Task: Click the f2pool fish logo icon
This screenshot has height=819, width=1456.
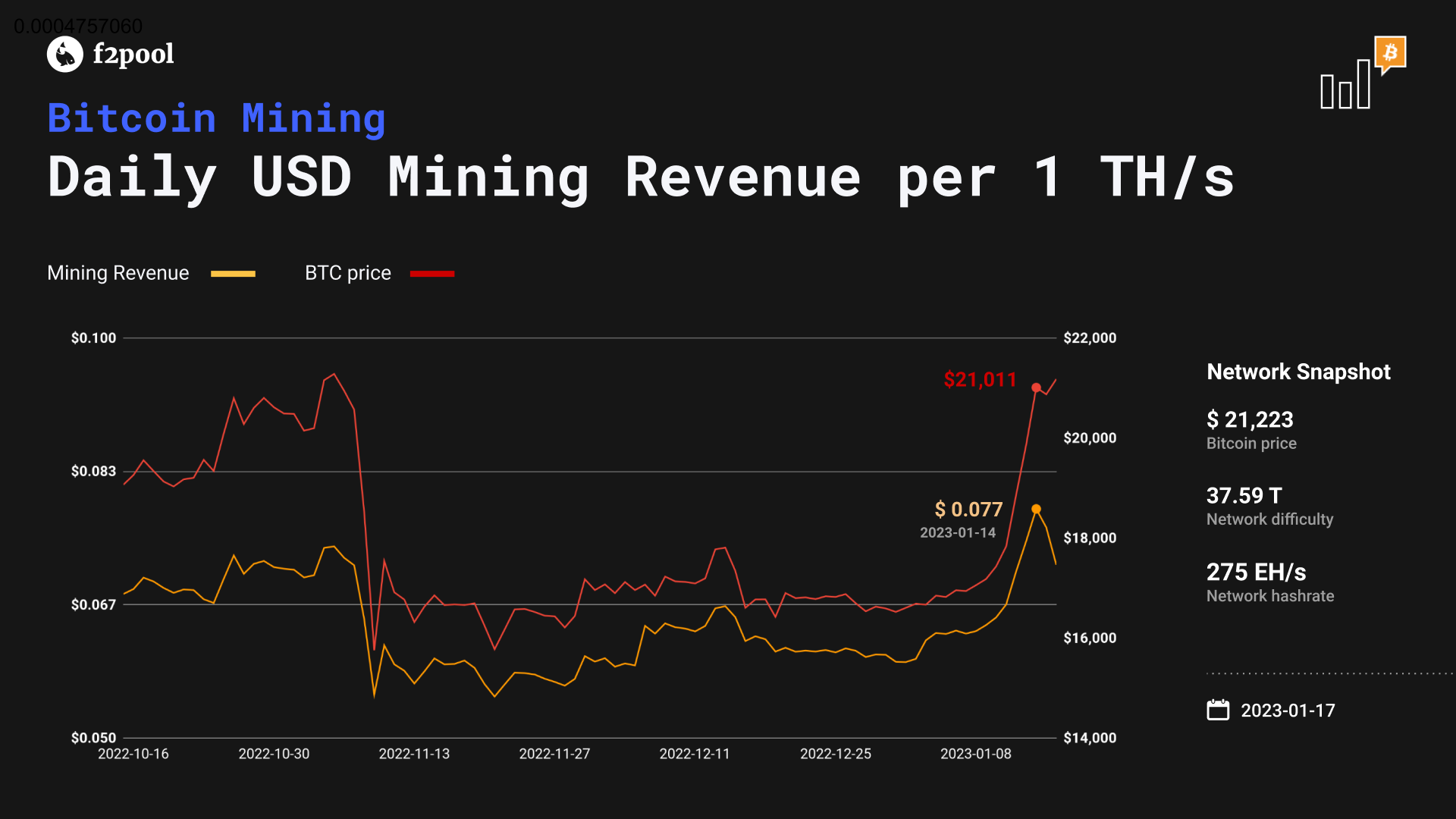Action: [65, 55]
